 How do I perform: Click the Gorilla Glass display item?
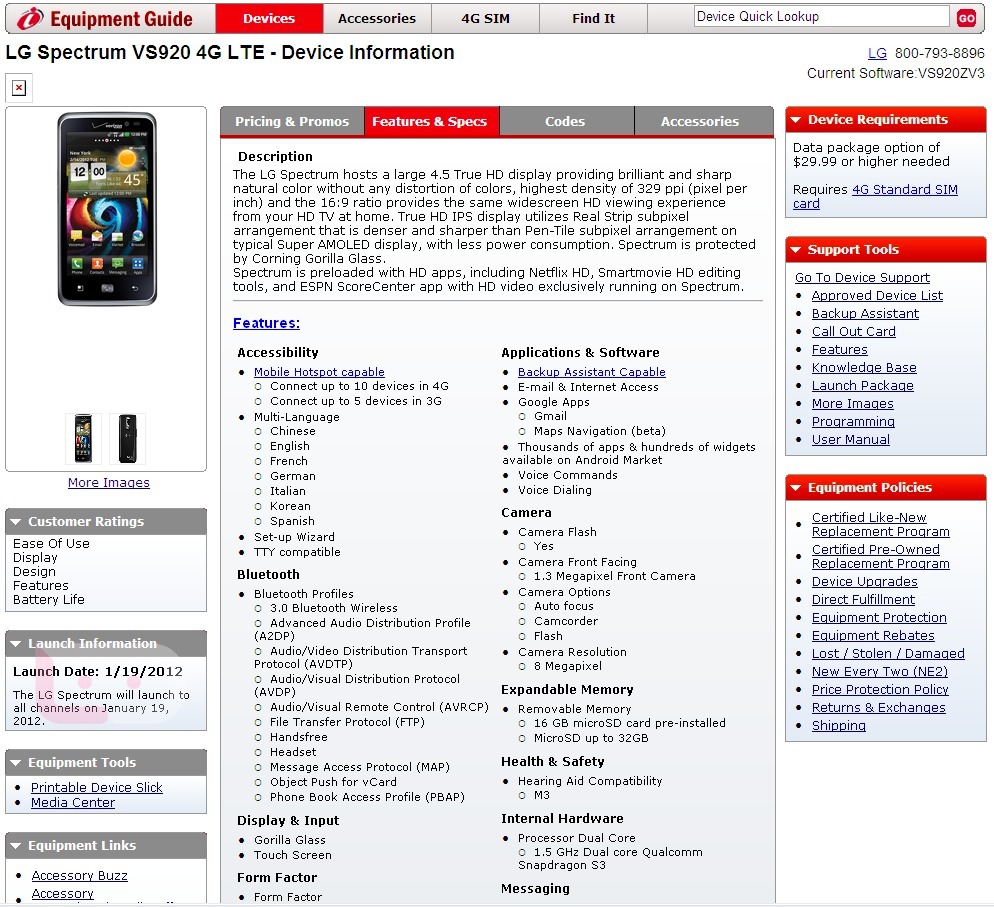[x=290, y=840]
